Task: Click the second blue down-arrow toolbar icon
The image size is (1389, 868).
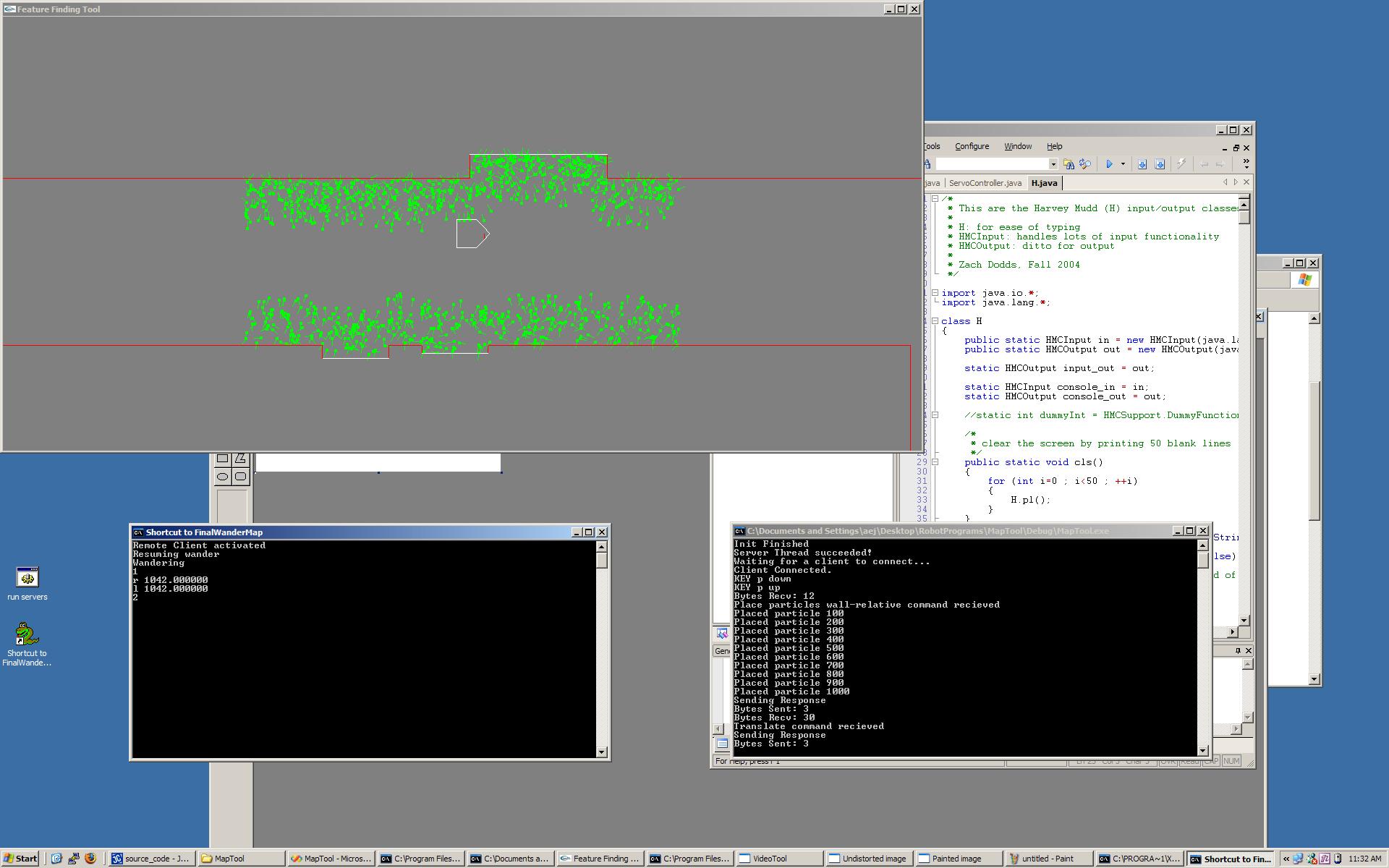Action: tap(1159, 164)
